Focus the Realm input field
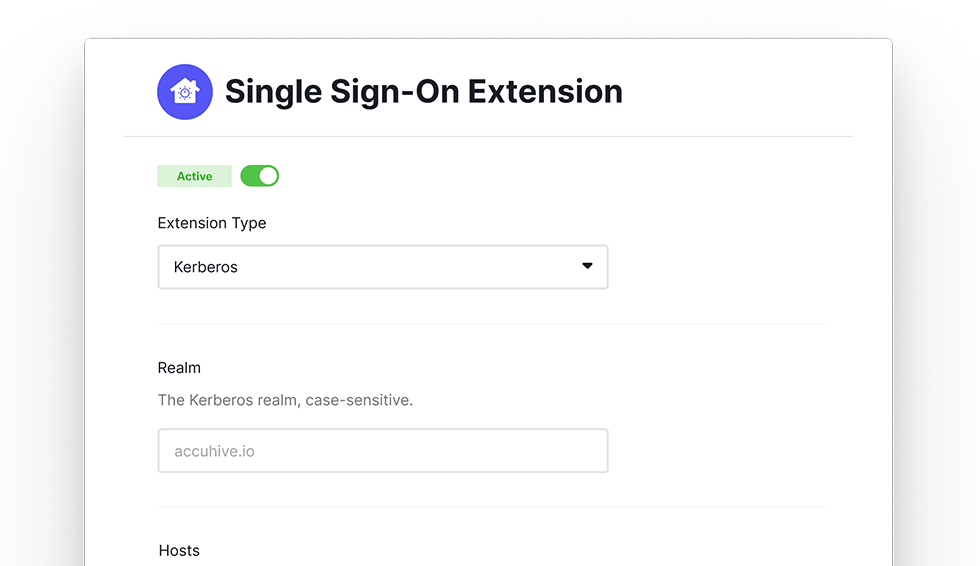The image size is (980, 566). tap(382, 451)
